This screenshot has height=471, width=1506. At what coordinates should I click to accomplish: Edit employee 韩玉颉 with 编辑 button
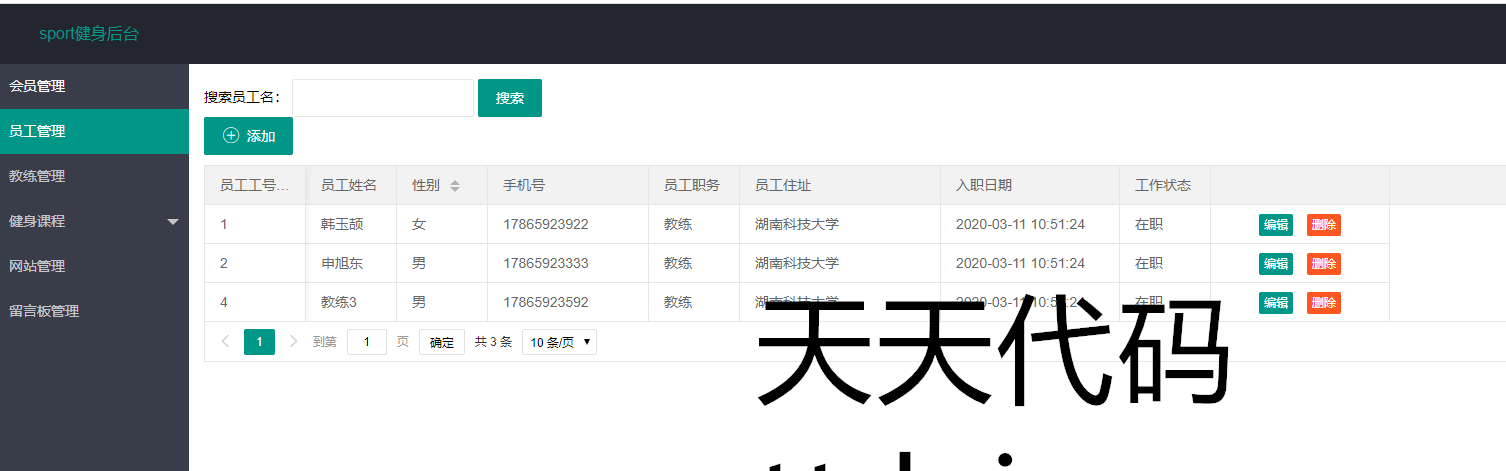point(1275,225)
